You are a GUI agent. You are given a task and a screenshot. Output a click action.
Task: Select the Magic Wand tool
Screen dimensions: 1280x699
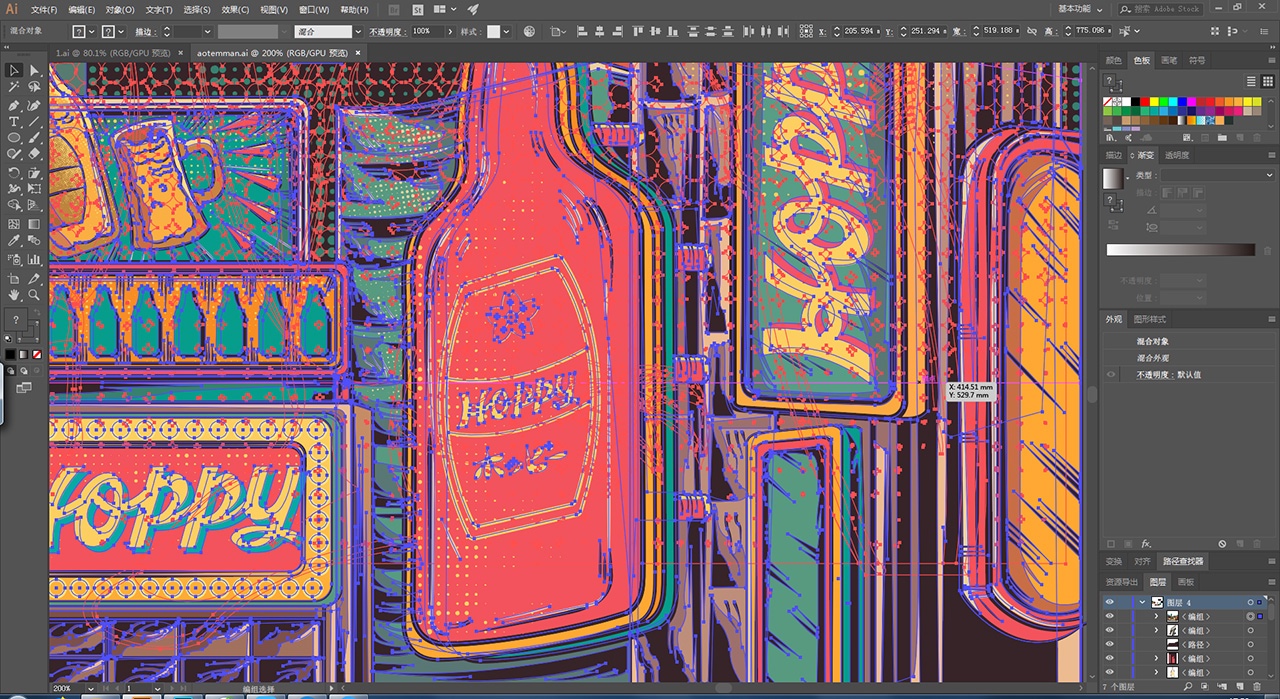(x=14, y=88)
